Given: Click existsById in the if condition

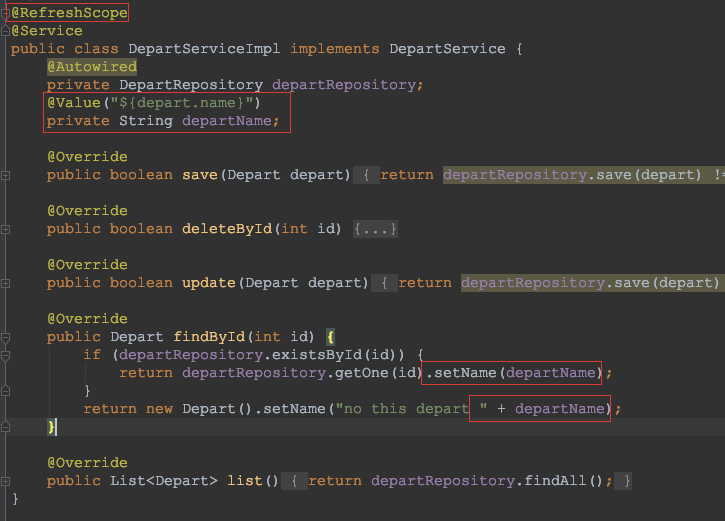Looking at the screenshot, I should (x=317, y=355).
